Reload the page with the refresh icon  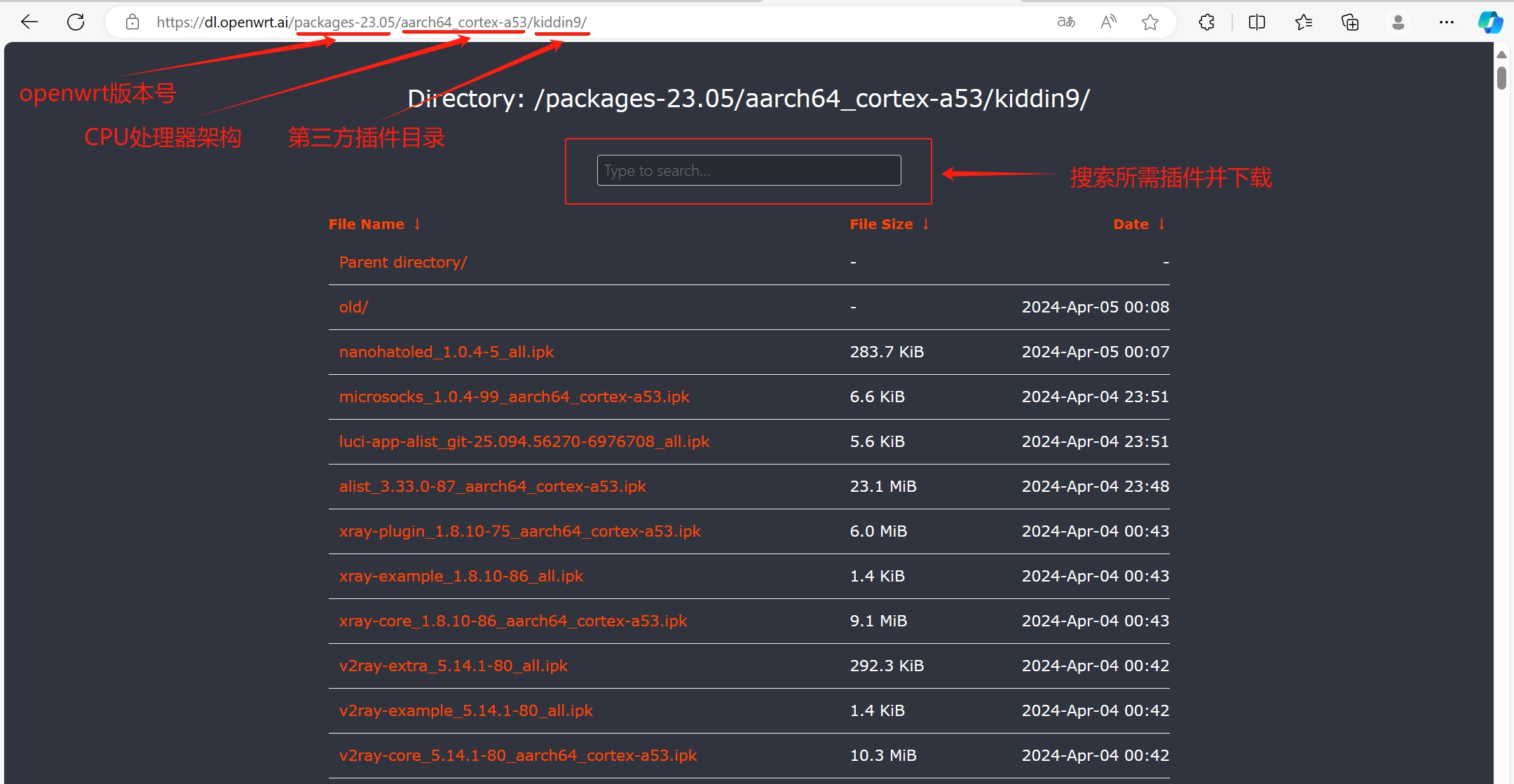76,22
